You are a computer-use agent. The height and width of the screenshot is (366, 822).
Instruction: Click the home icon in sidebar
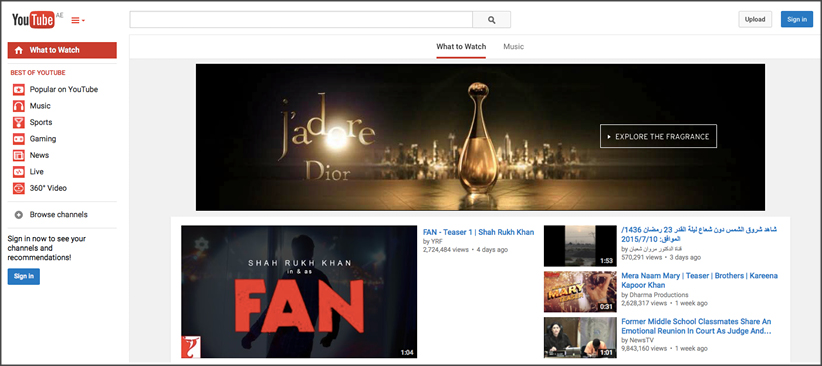pos(19,50)
